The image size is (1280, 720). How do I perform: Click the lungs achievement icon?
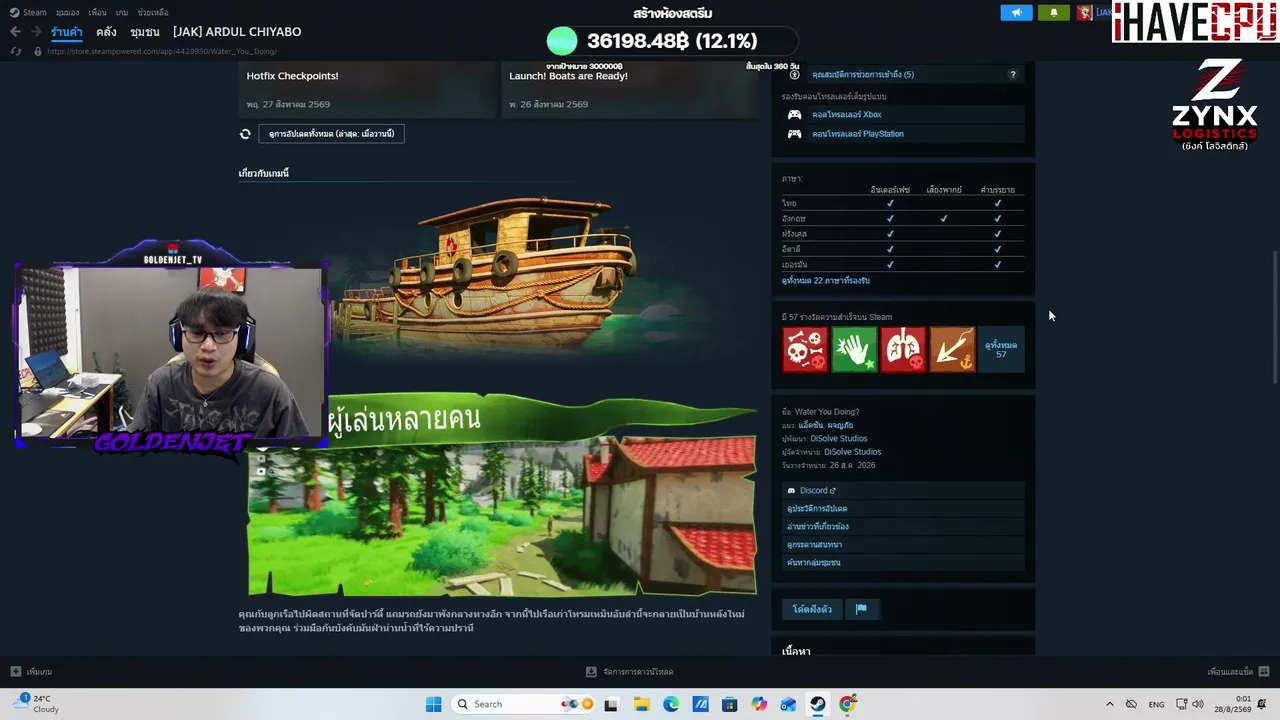pyautogui.click(x=903, y=349)
